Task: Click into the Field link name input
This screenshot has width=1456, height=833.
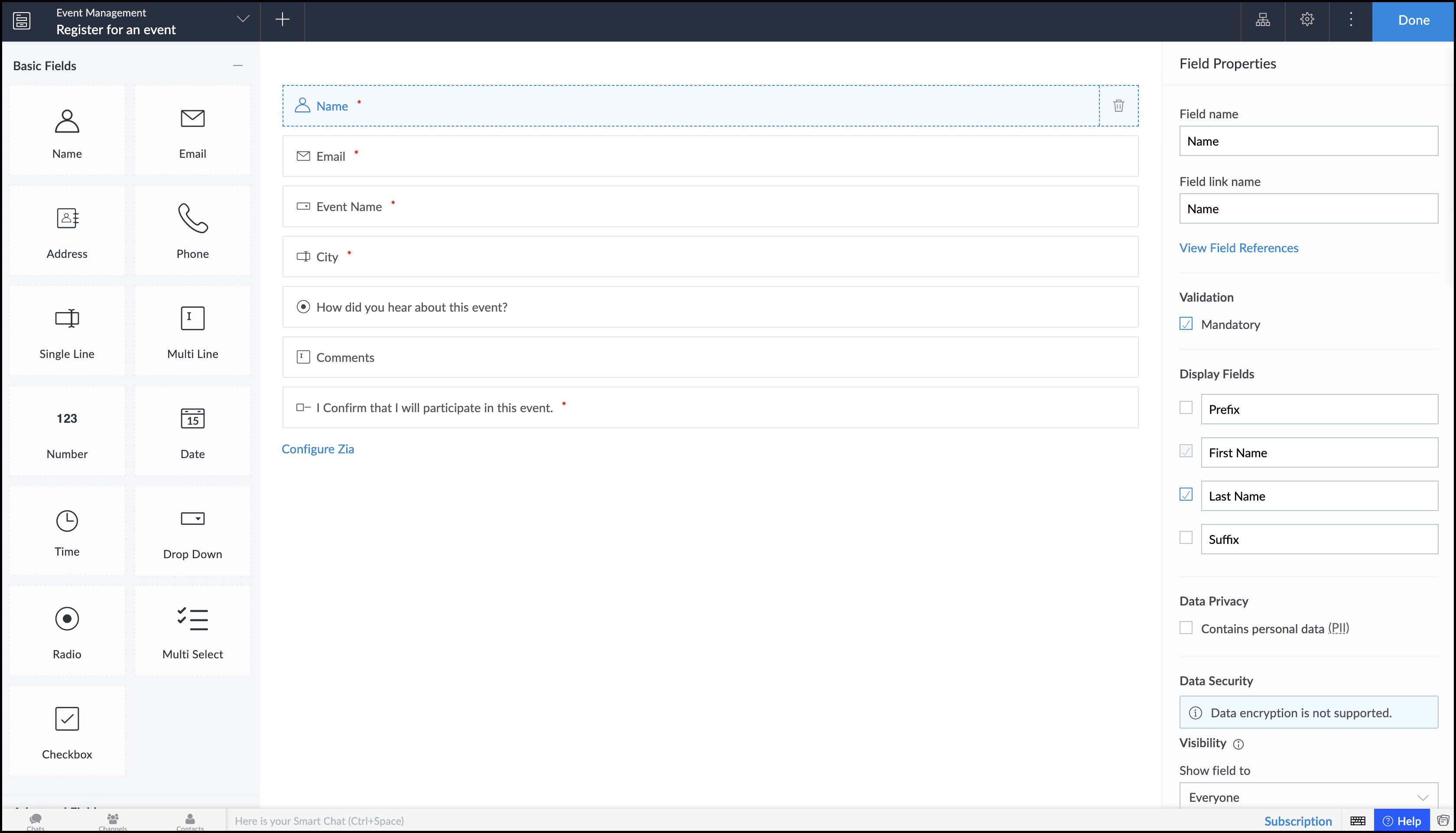Action: [1308, 209]
